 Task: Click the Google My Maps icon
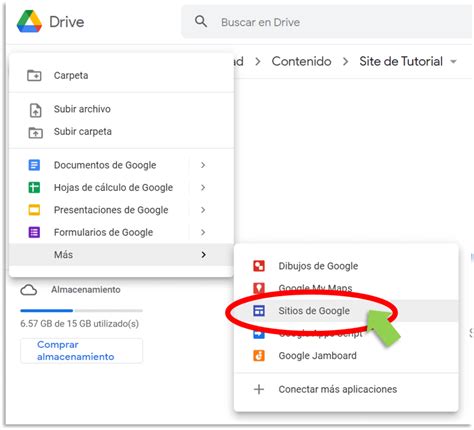coord(259,288)
